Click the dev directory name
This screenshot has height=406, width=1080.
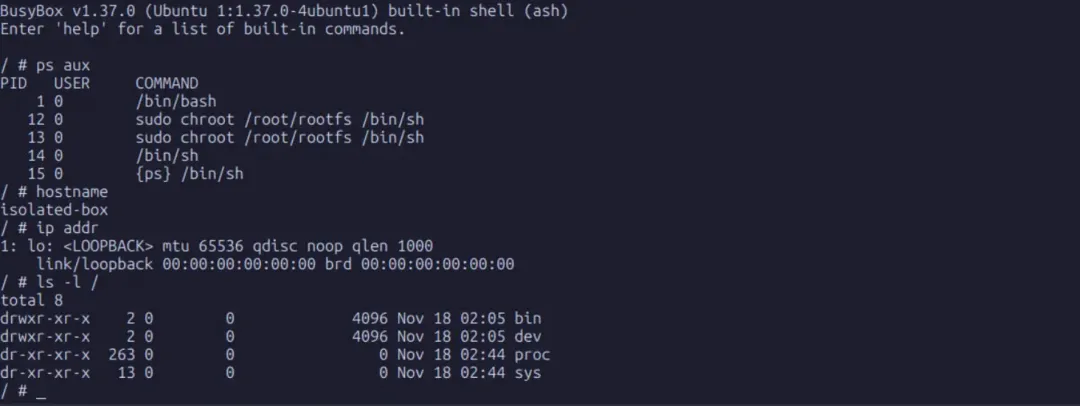(527, 336)
